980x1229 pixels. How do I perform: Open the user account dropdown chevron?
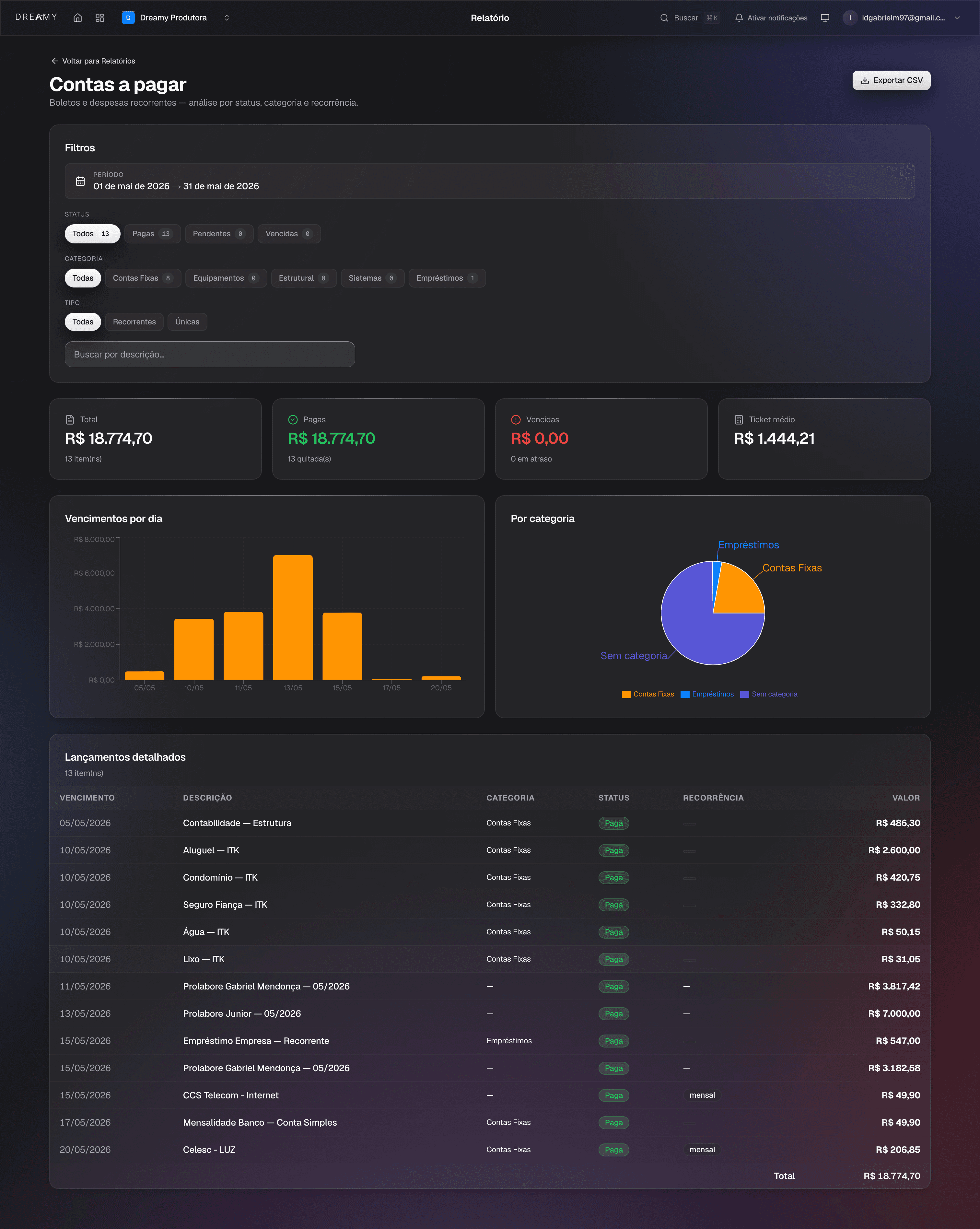[x=957, y=18]
